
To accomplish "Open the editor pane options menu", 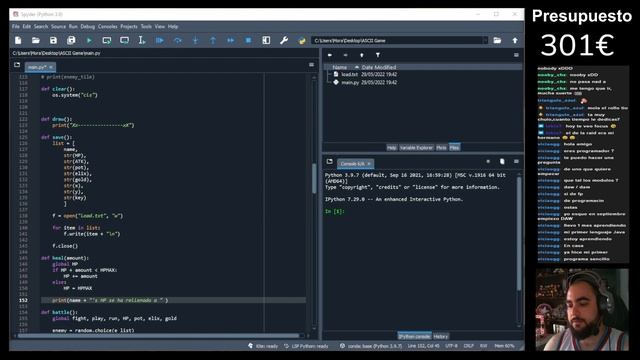I will pos(311,65).
